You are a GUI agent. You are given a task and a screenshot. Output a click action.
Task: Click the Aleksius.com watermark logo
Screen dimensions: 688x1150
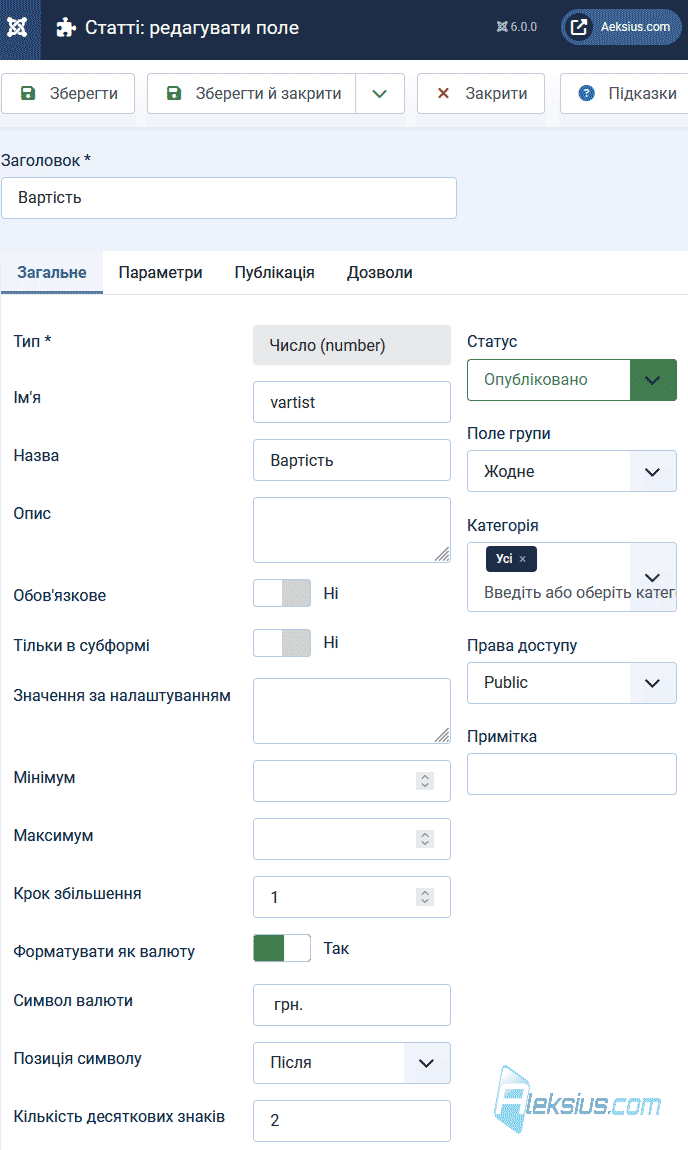point(578,1099)
